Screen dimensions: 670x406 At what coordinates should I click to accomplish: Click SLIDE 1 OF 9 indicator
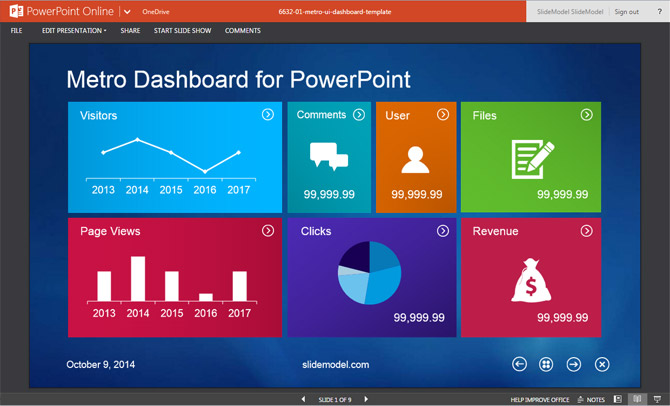(x=335, y=400)
